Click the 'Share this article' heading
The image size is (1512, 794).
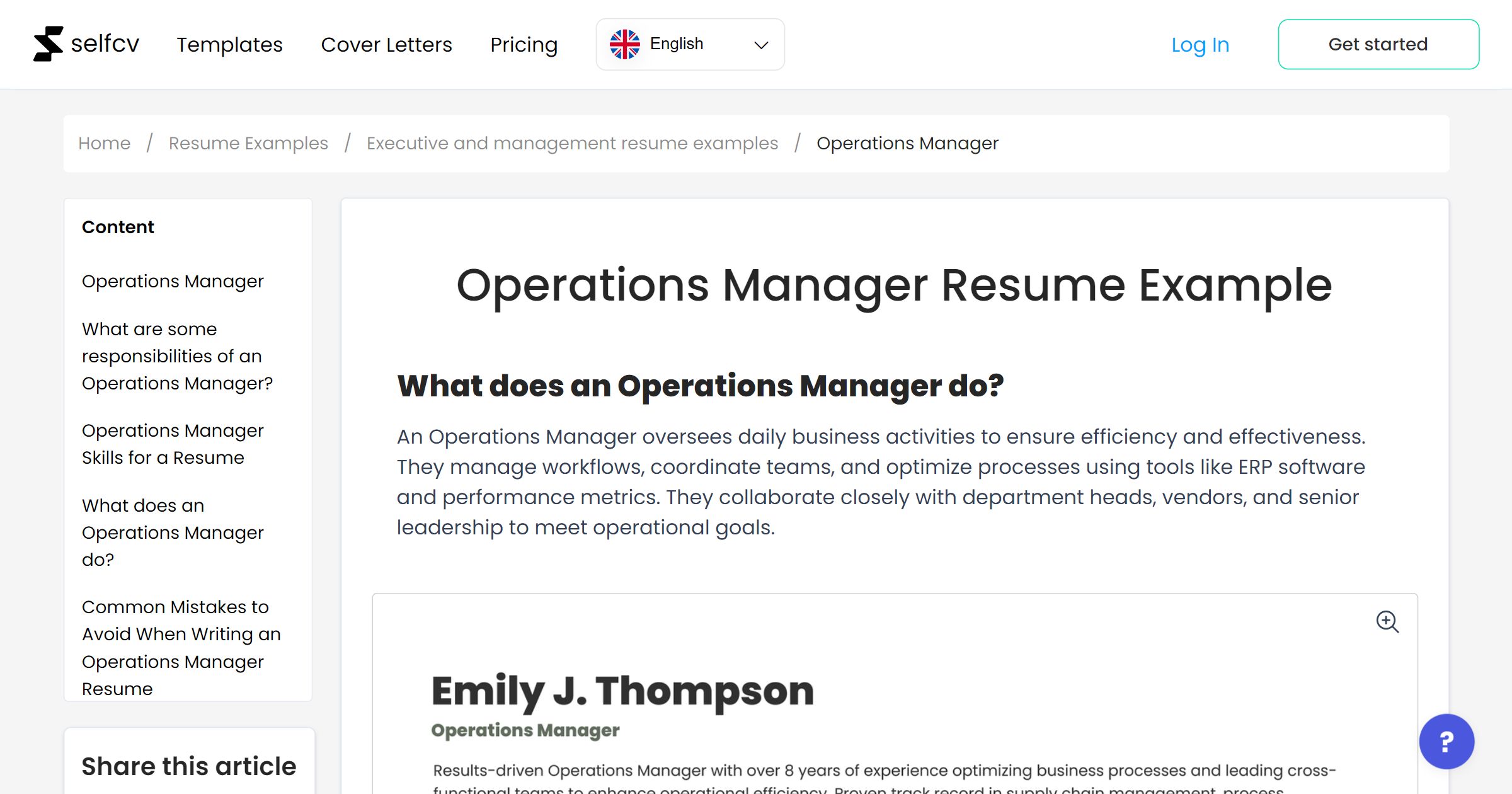tap(189, 766)
